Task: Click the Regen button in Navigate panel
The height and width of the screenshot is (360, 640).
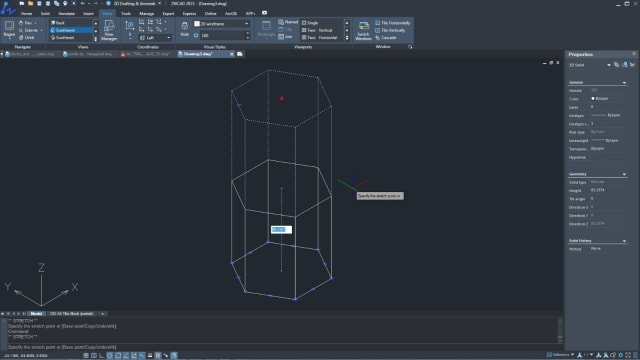Action: (x=9, y=29)
